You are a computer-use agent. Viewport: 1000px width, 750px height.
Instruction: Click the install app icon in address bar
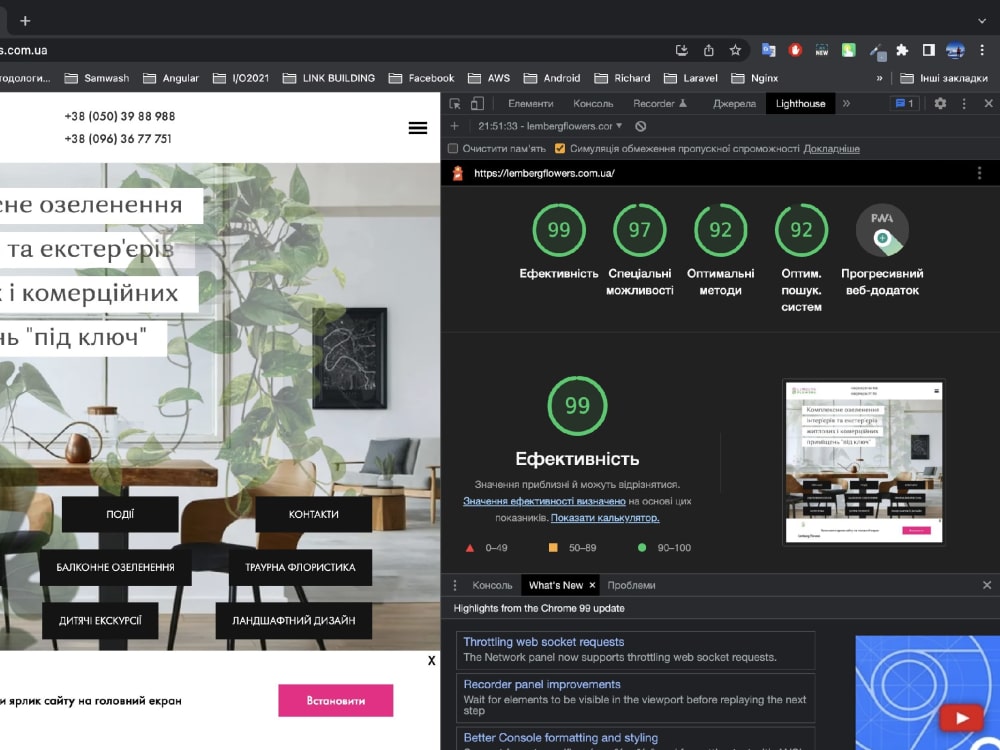point(682,50)
